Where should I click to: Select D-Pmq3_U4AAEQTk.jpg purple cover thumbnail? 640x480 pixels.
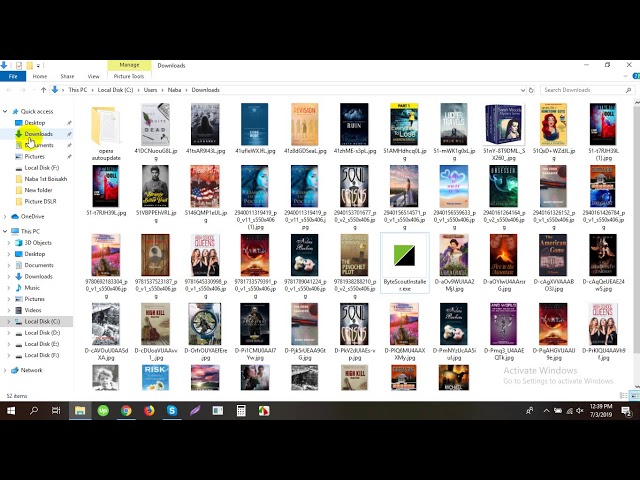503,324
